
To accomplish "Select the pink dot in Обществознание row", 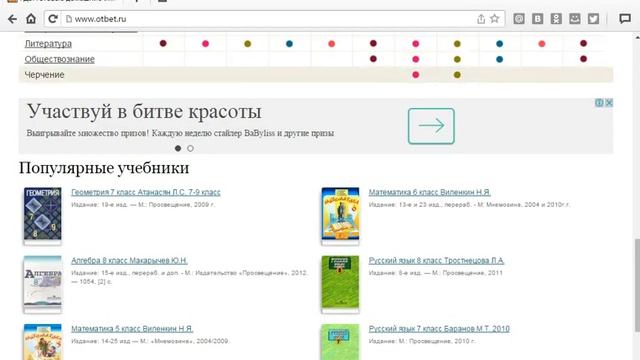I will 416,59.
